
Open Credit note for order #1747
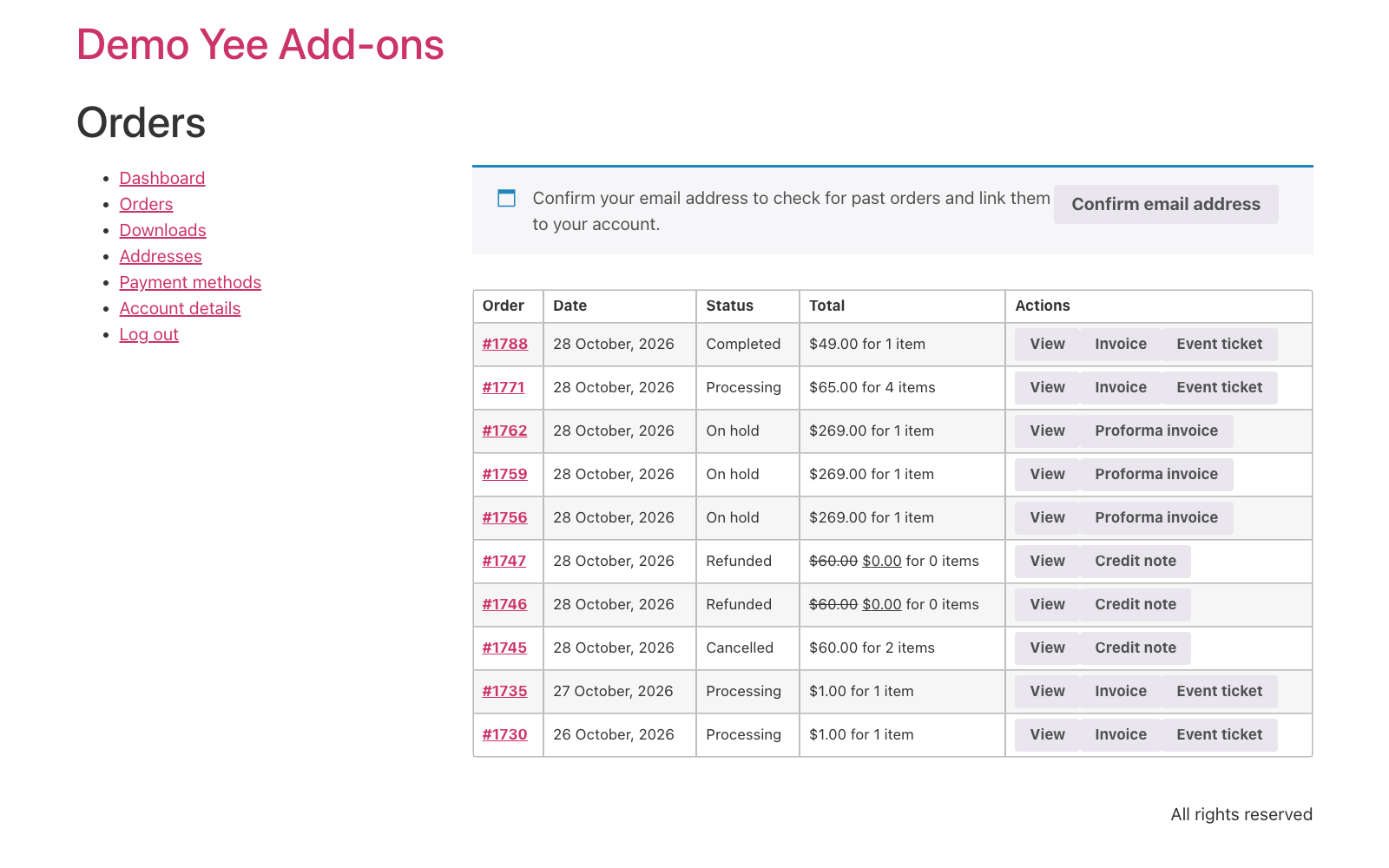click(1136, 561)
